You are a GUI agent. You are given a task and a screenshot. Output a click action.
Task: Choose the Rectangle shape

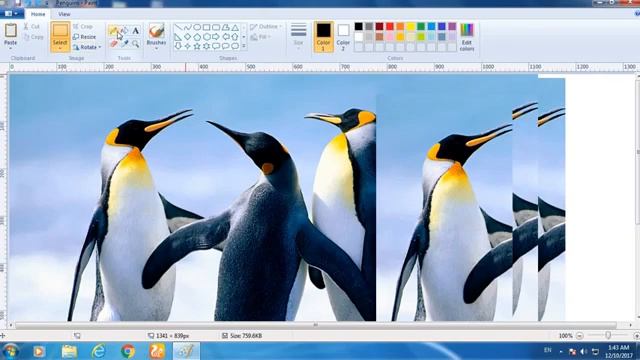click(207, 27)
